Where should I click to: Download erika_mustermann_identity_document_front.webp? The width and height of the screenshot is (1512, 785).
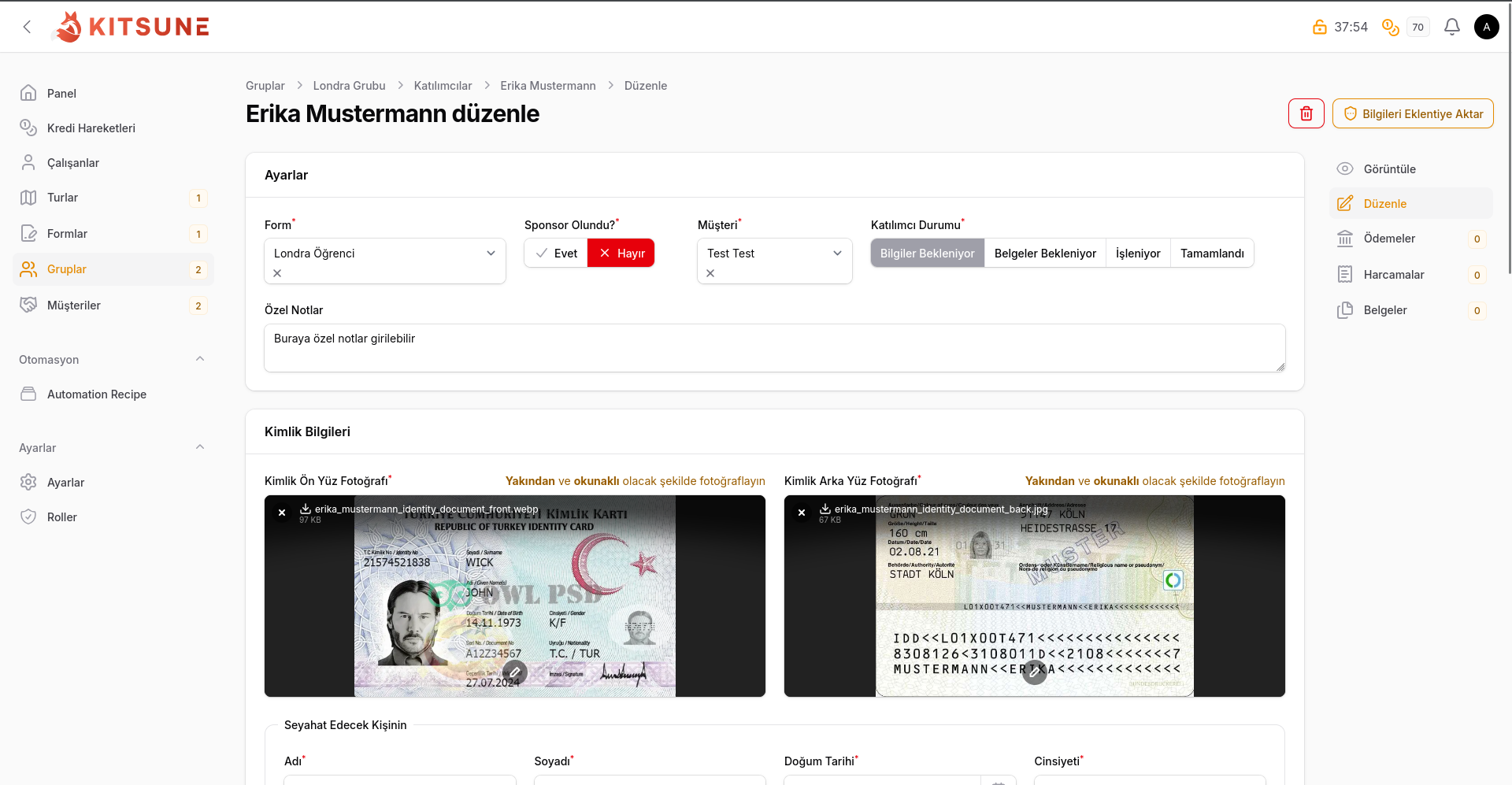pyautogui.click(x=305, y=509)
